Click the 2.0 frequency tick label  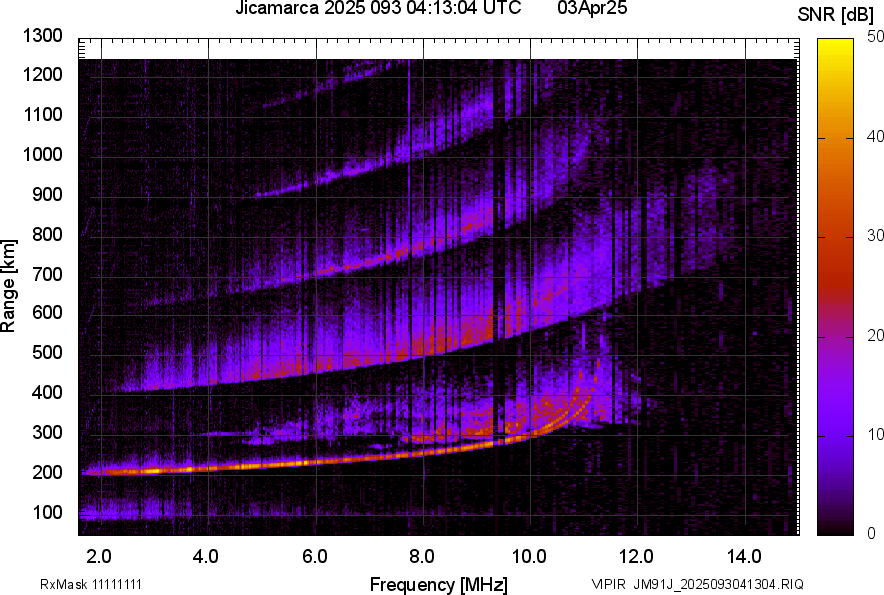[x=99, y=556]
